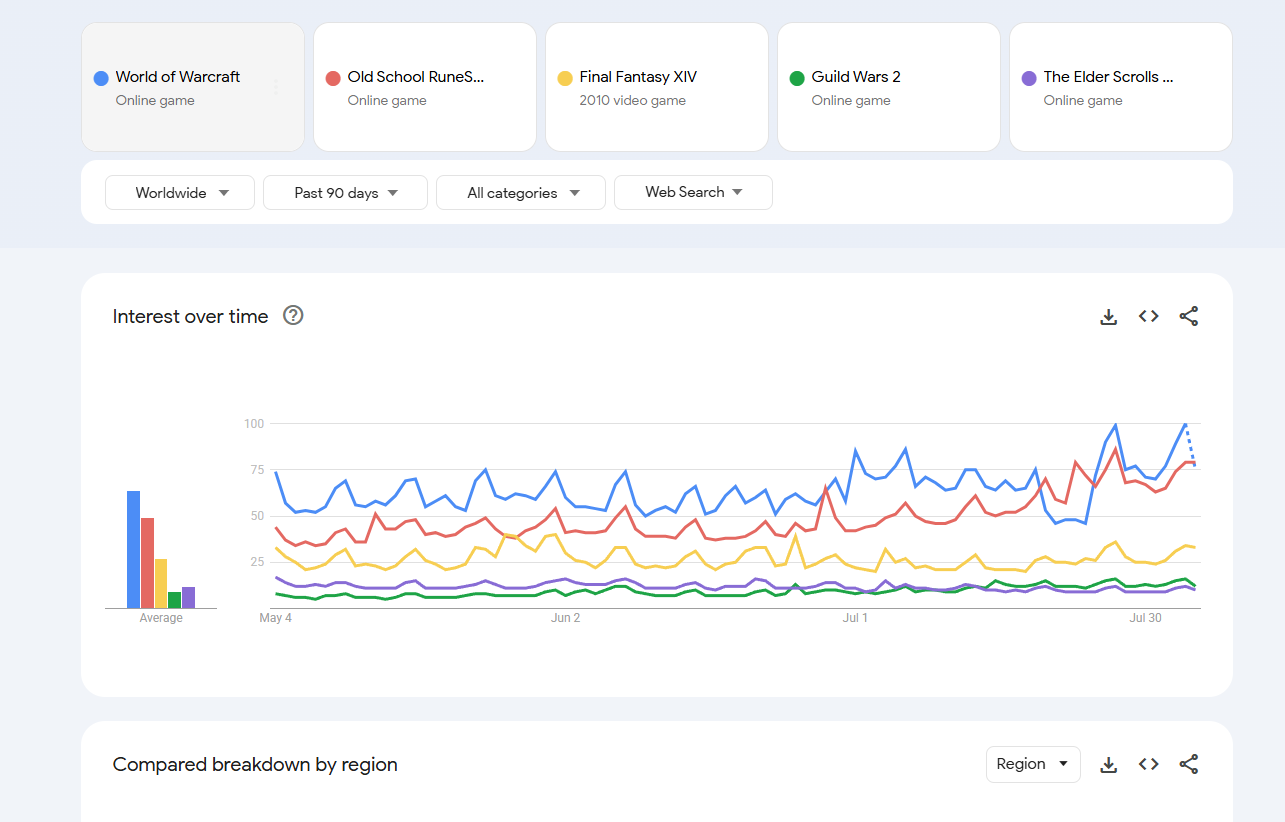Open embed code for Interest over time
The width and height of the screenshot is (1285, 822).
[x=1148, y=317]
